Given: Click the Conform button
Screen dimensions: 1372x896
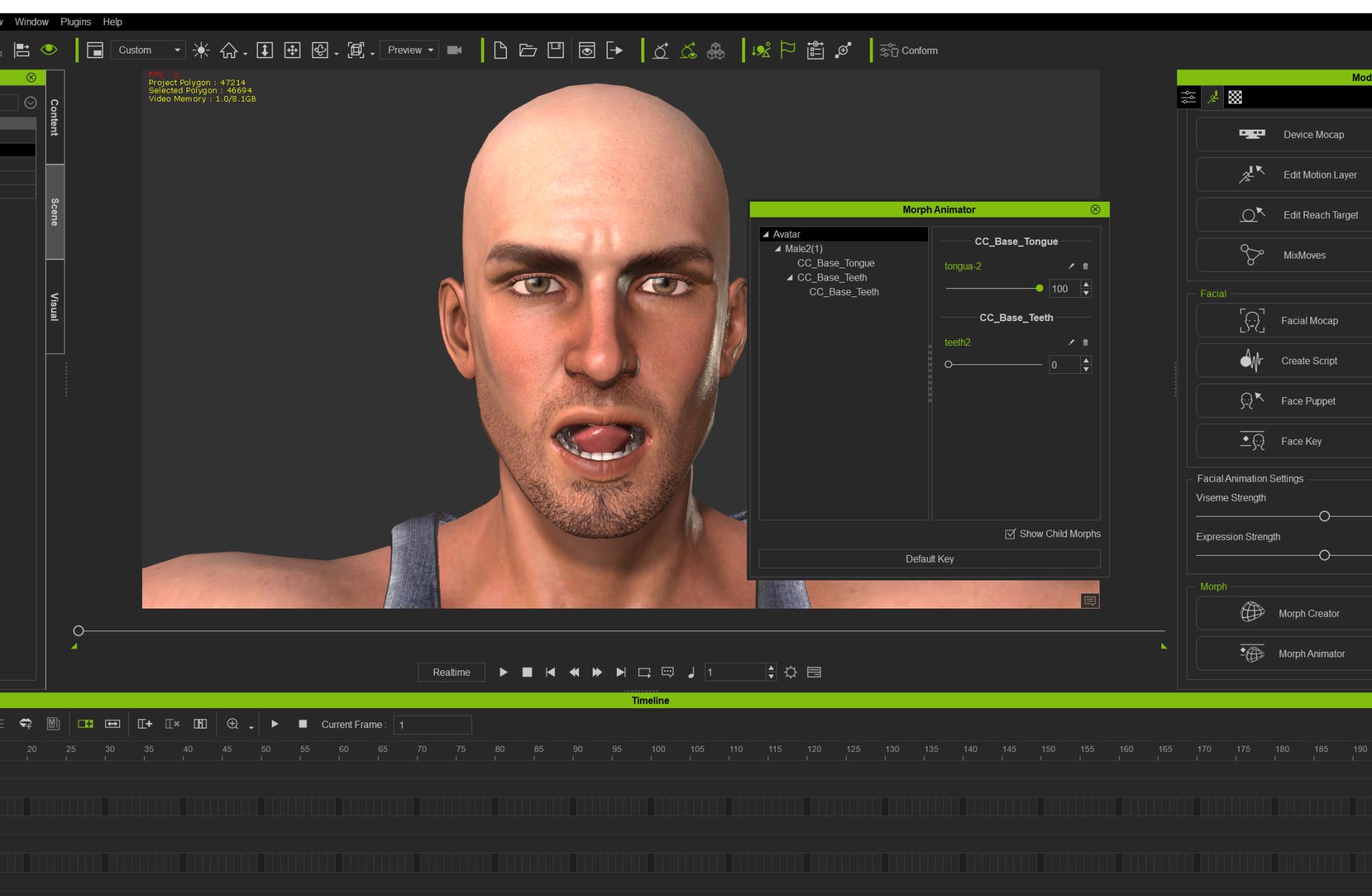Looking at the screenshot, I should point(909,51).
